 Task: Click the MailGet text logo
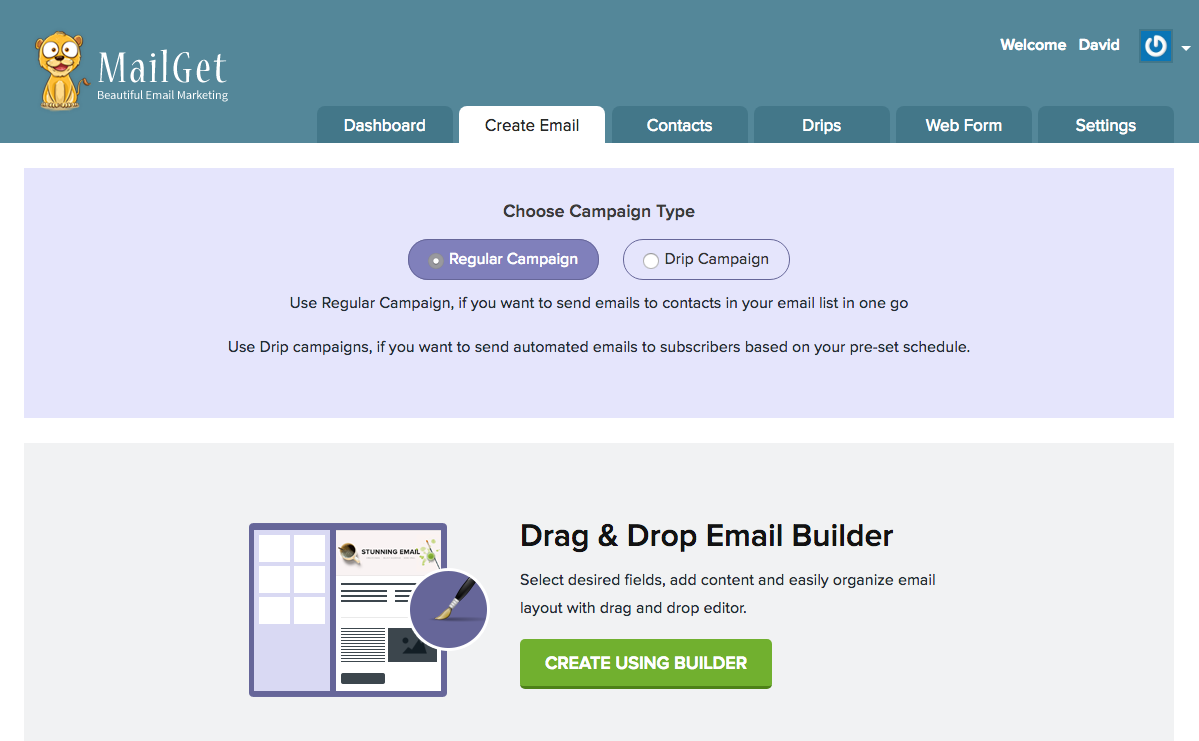(162, 68)
